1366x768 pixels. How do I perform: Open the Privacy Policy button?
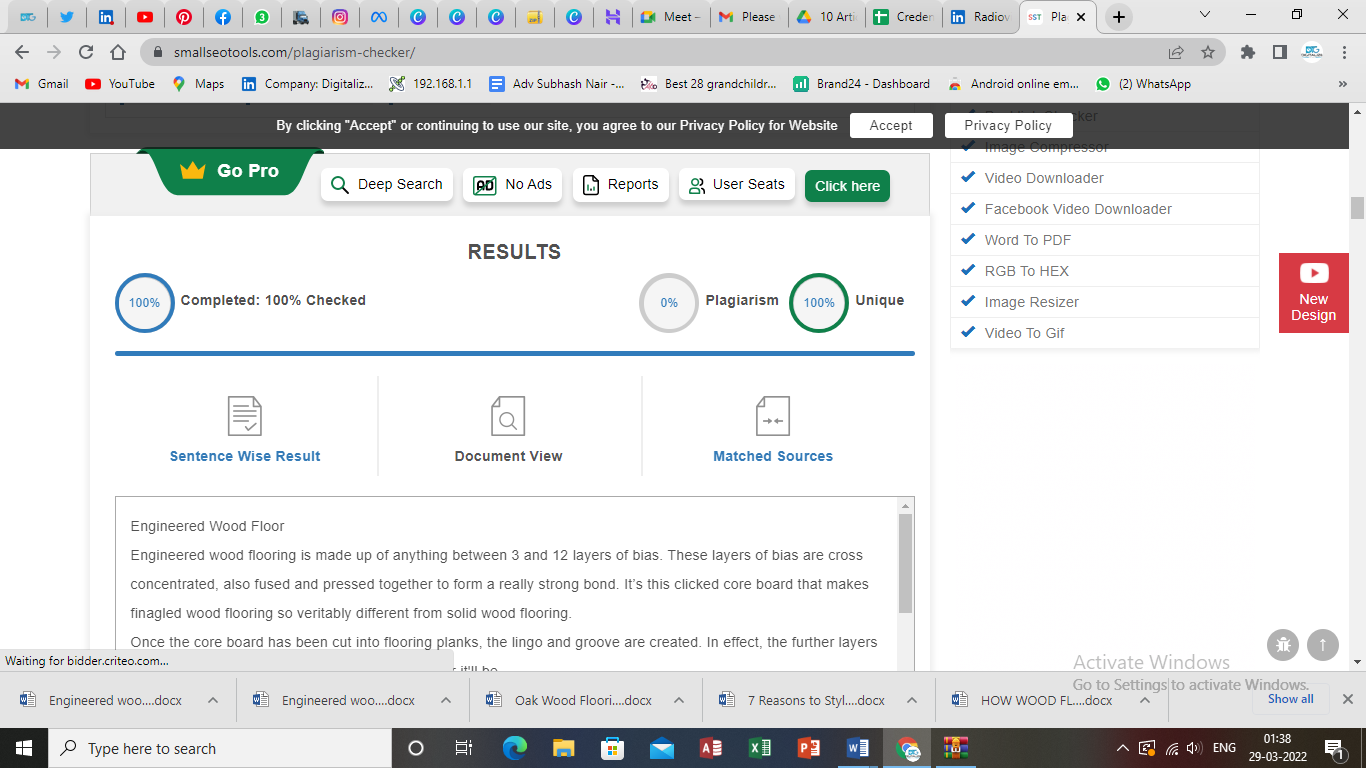pyautogui.click(x=1008, y=125)
